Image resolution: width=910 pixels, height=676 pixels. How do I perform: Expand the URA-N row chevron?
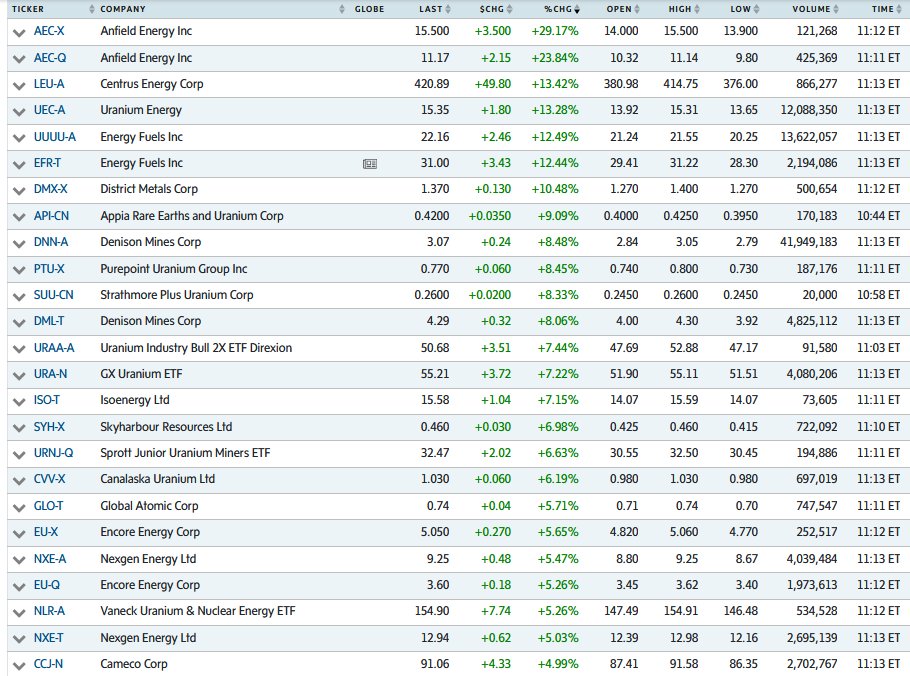(18, 374)
